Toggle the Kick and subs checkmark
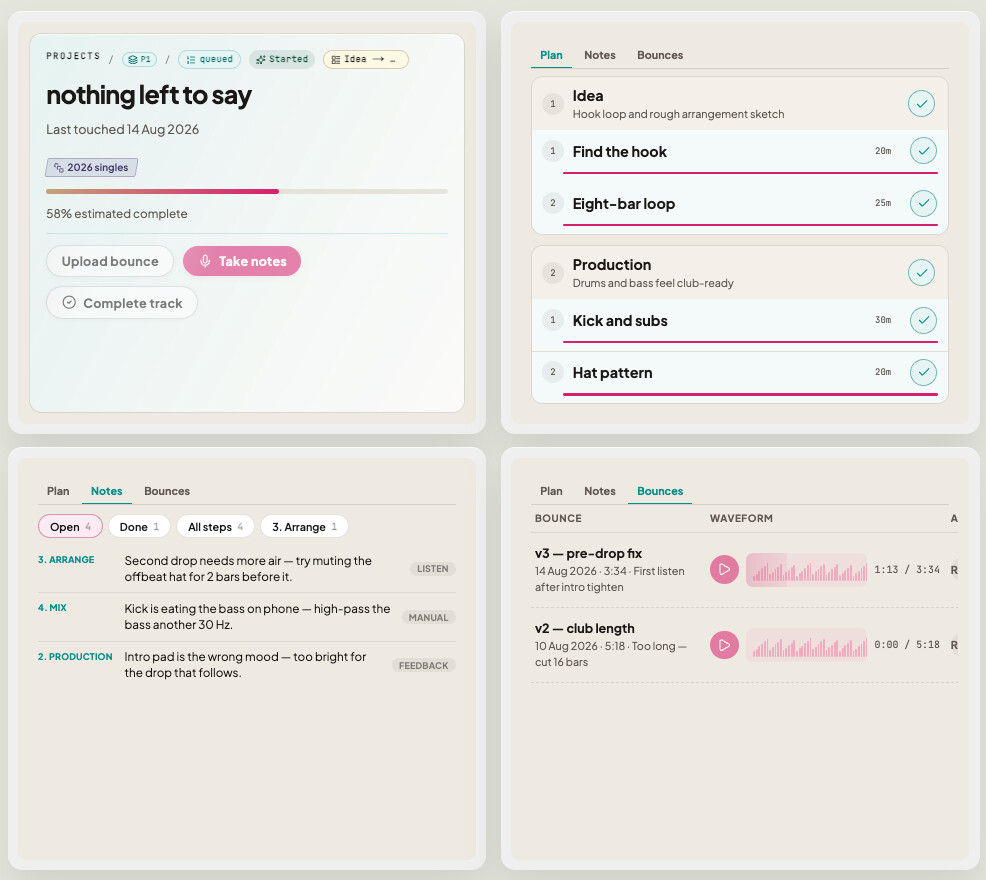This screenshot has width=986, height=880. point(923,320)
